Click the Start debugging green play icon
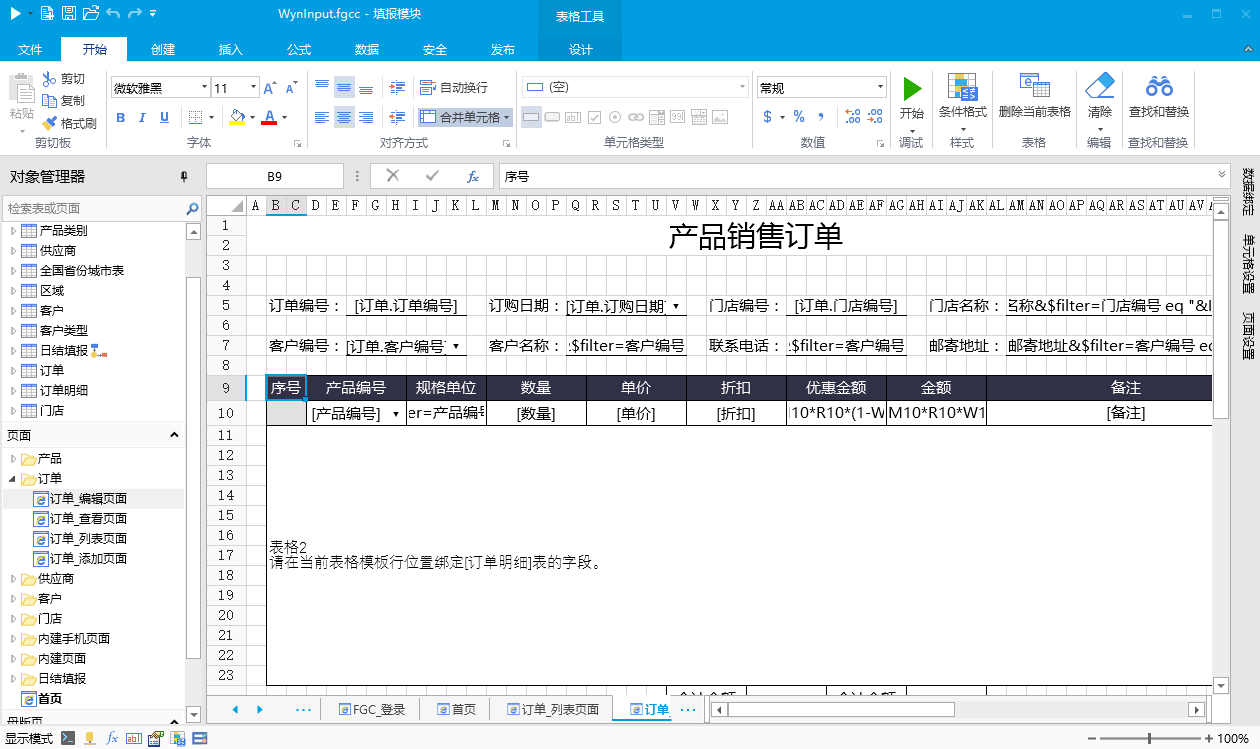Image resolution: width=1260 pixels, height=749 pixels. (x=911, y=89)
